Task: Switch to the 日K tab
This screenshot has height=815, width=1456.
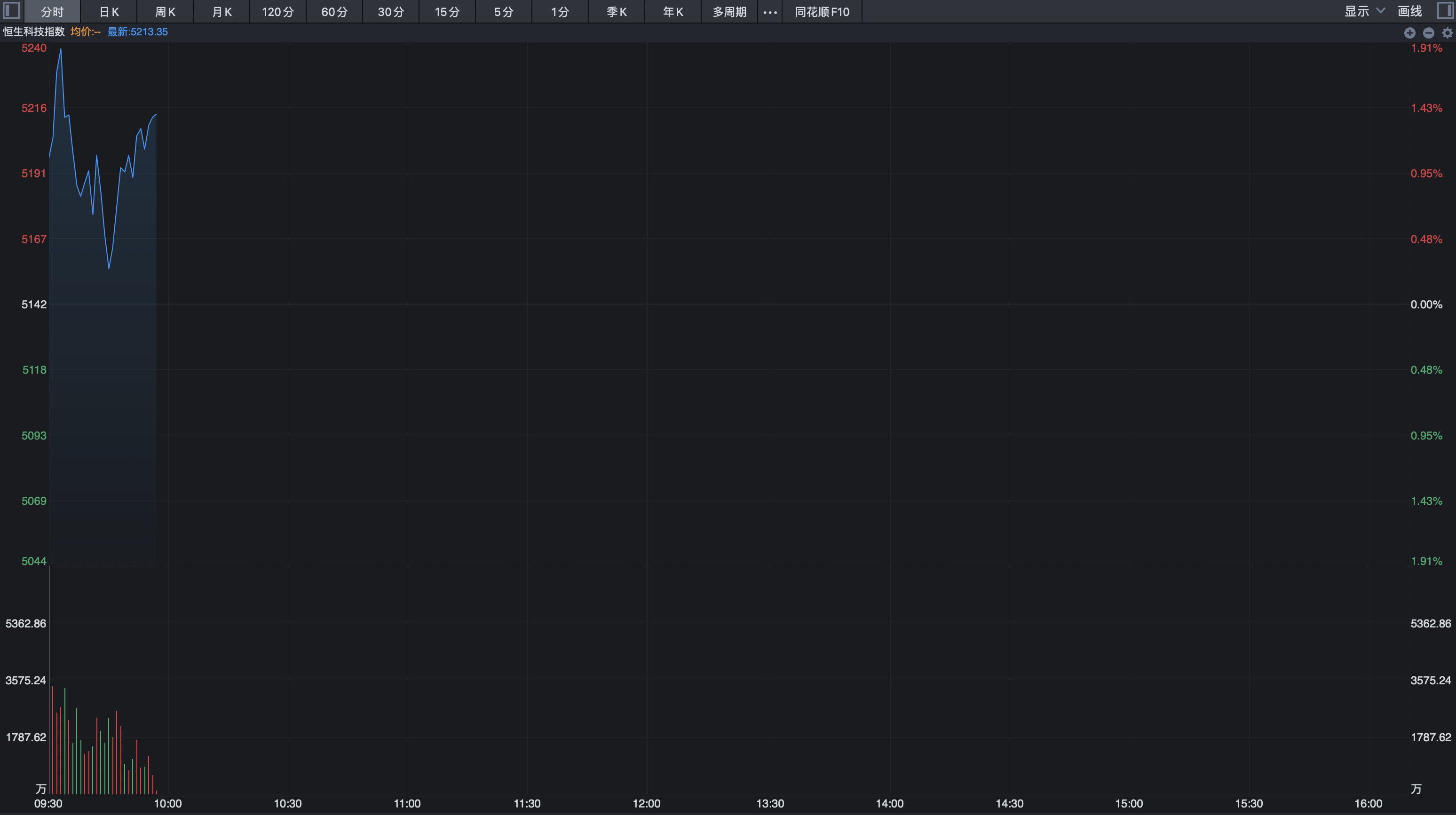Action: coord(109,12)
